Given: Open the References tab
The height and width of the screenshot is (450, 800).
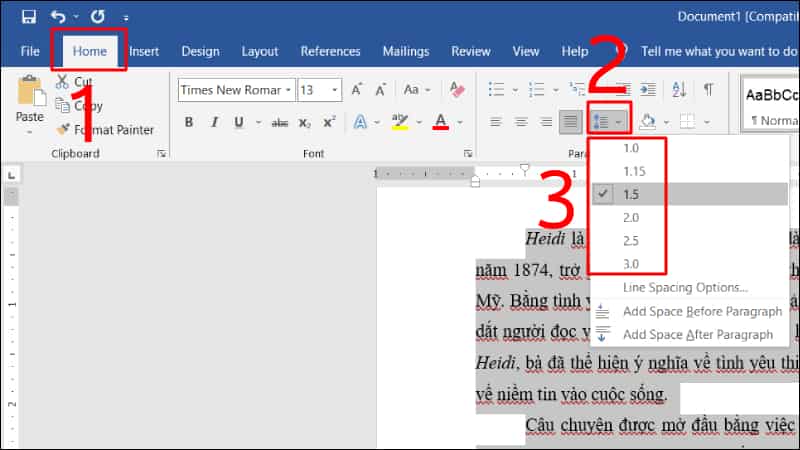Looking at the screenshot, I should (330, 51).
